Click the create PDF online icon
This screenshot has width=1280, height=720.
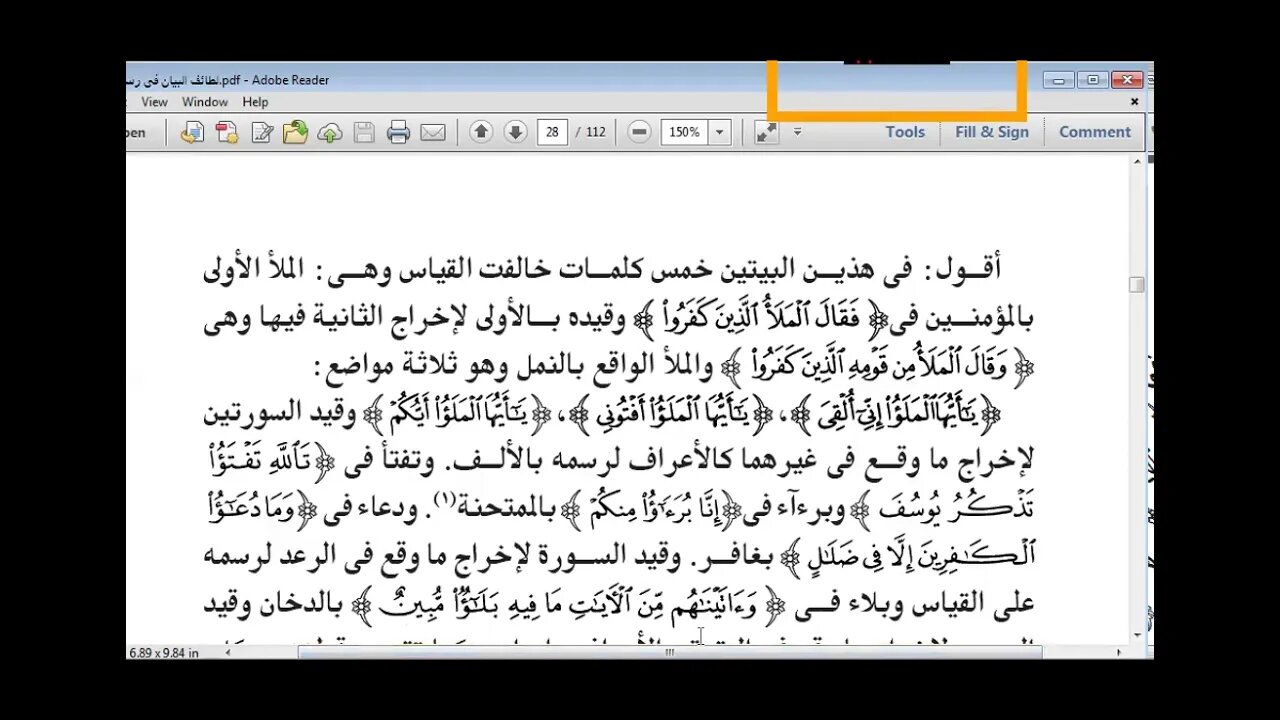coord(227,132)
